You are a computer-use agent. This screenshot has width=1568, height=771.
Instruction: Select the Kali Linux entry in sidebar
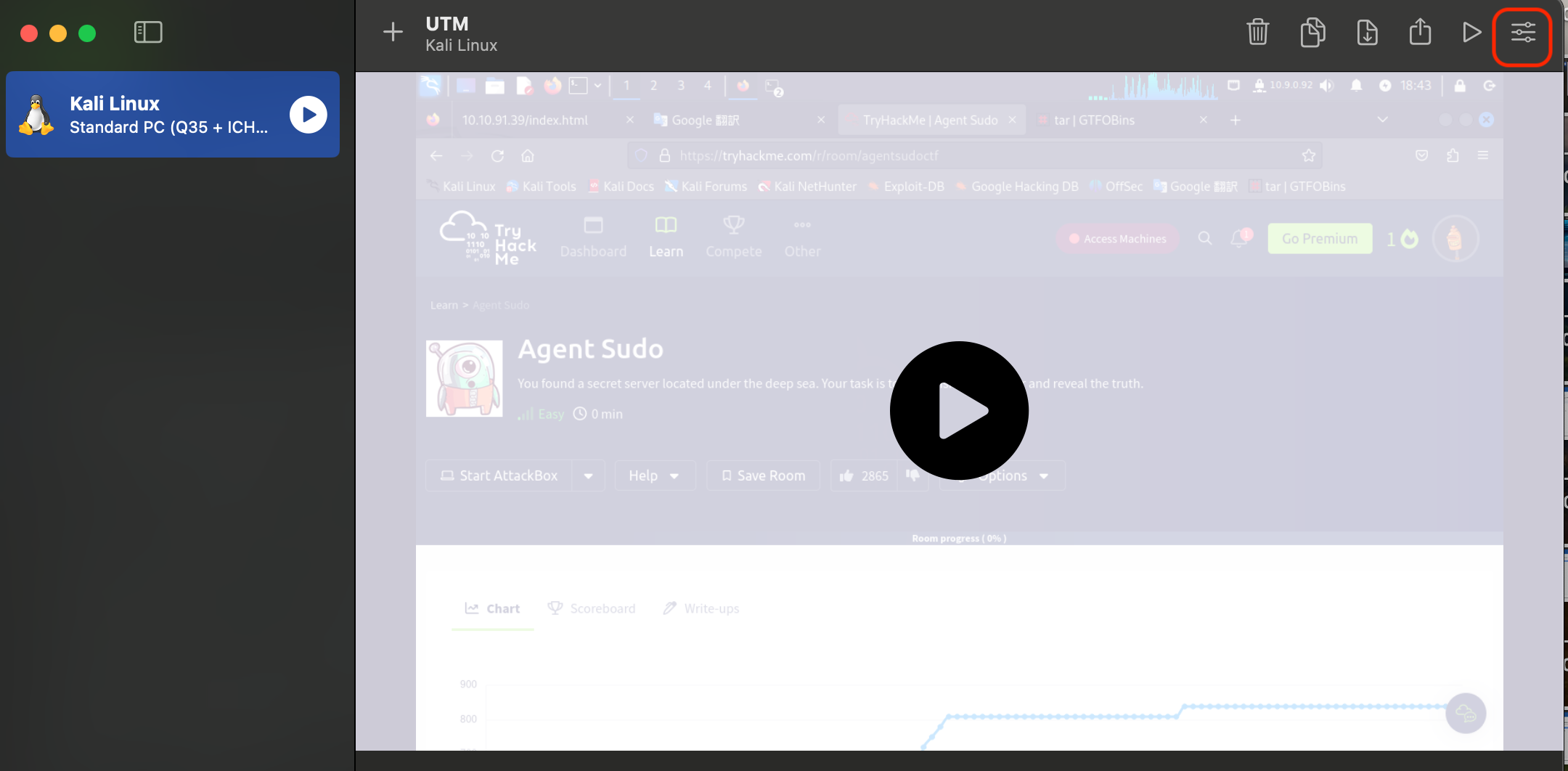click(173, 115)
